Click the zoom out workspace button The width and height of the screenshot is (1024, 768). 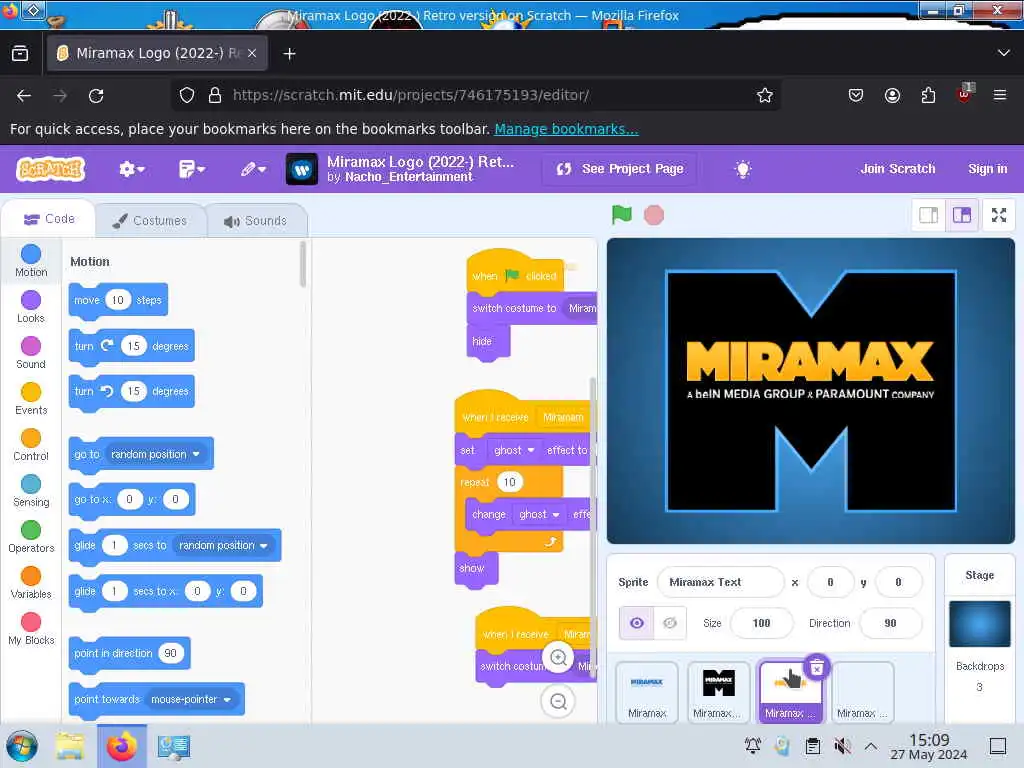pyautogui.click(x=558, y=701)
